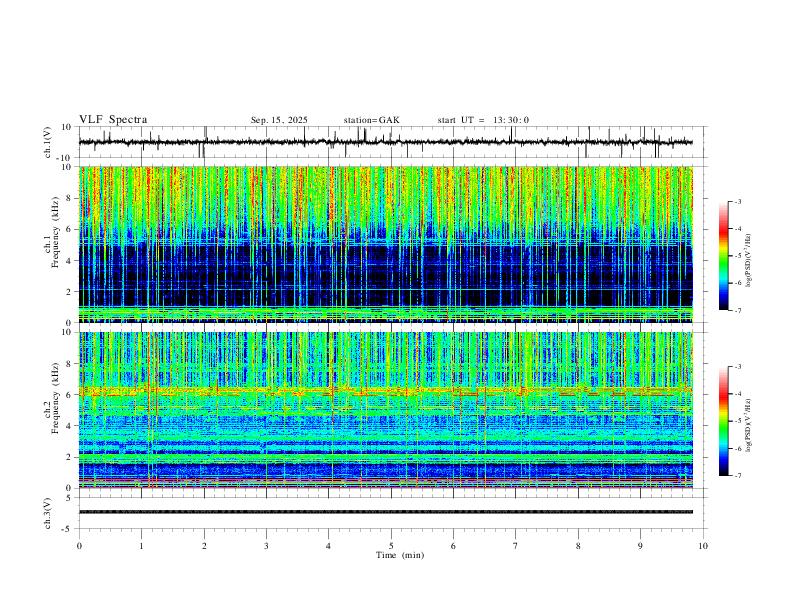This screenshot has height=612, width=792.
Task: Click the 'VLF Spectra' title text
Action: 113,120
